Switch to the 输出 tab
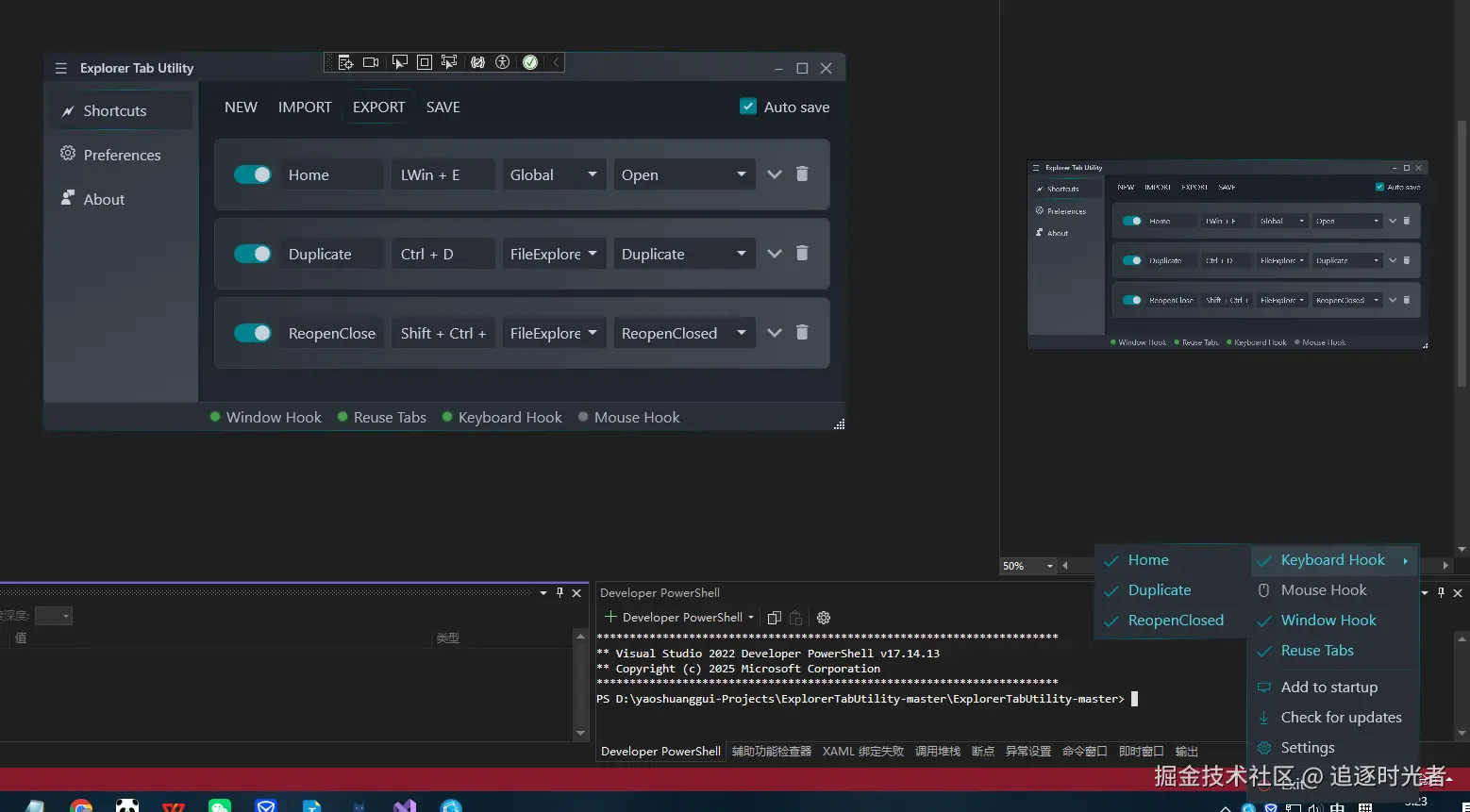 point(1187,752)
